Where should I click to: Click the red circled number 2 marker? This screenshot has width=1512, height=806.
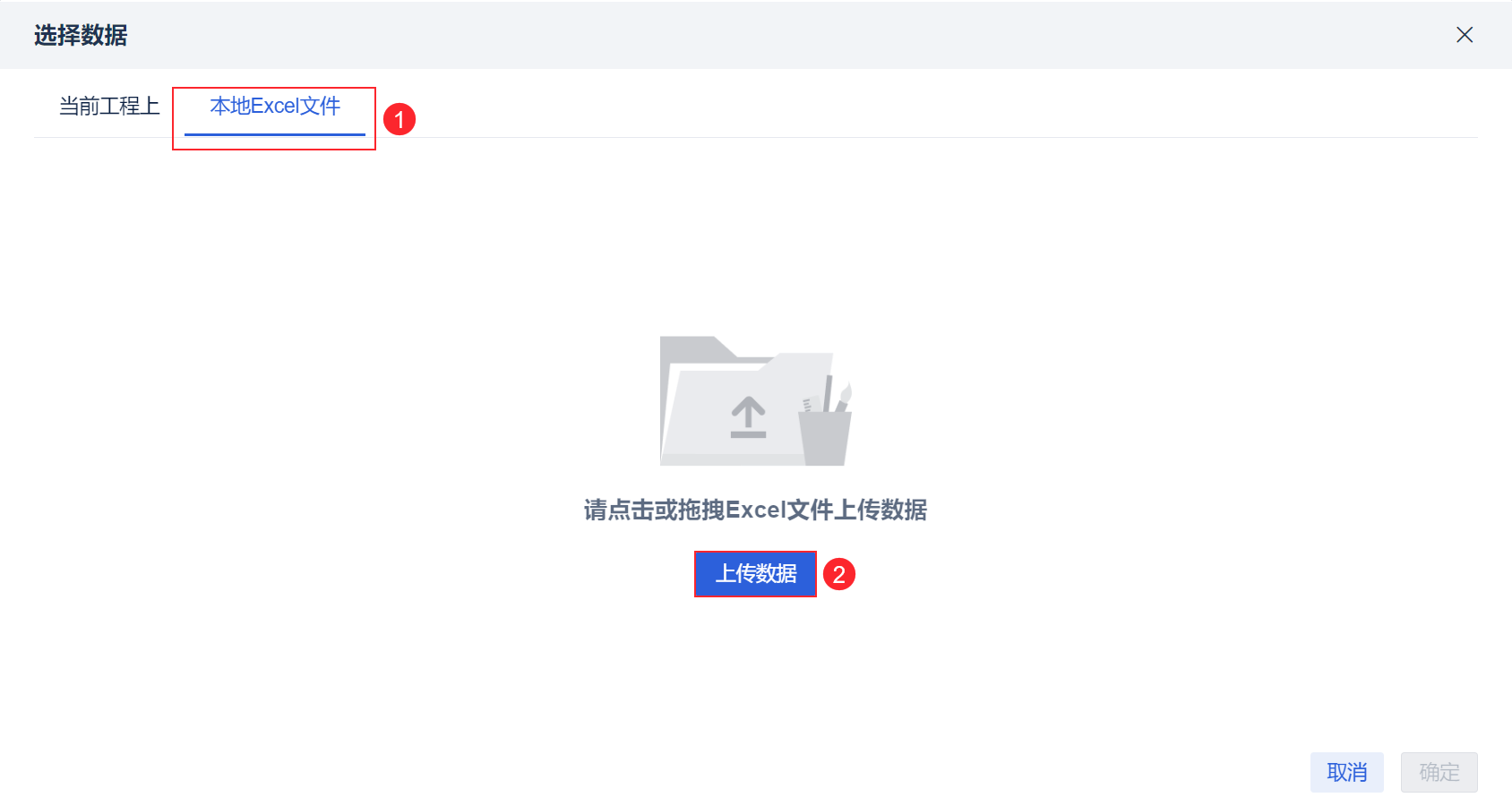[839, 574]
